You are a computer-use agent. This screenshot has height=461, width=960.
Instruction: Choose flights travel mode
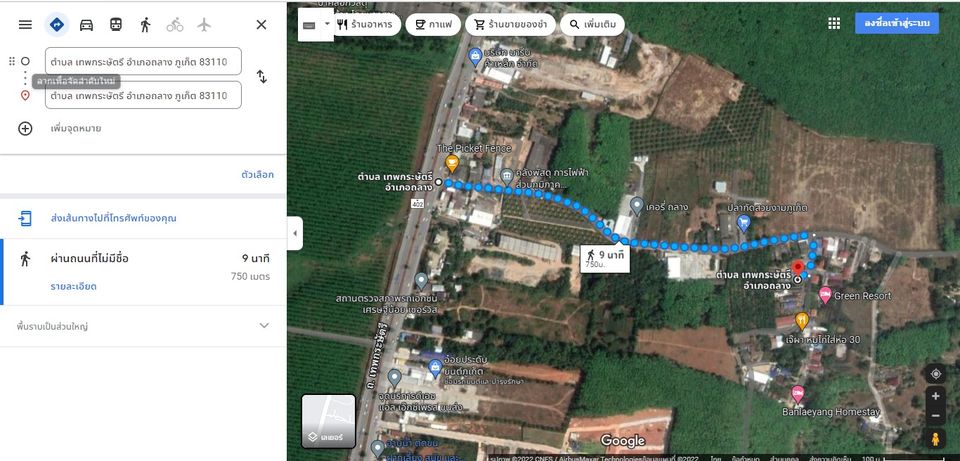(x=204, y=24)
